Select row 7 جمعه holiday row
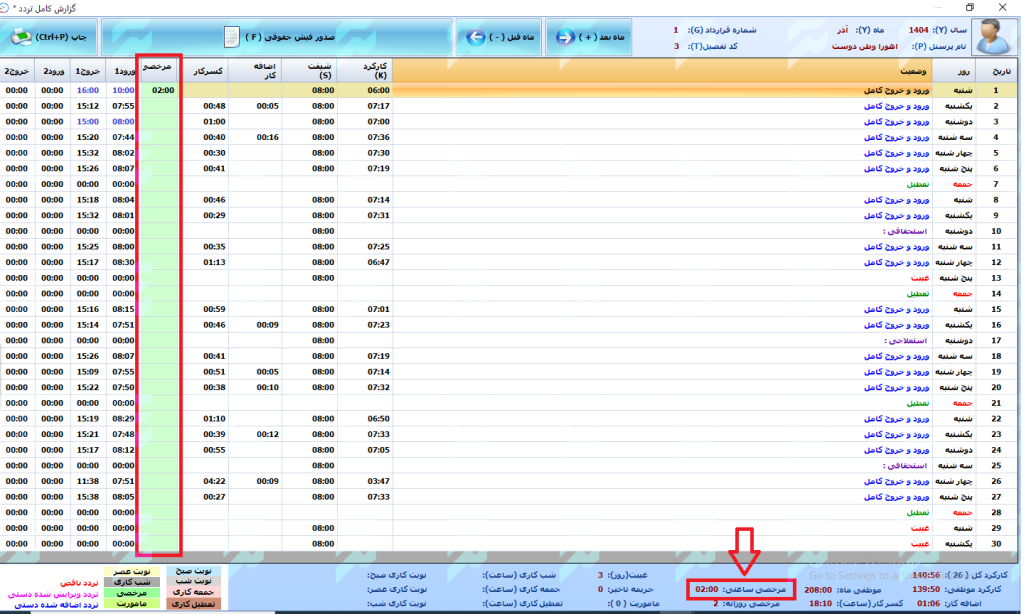The image size is (1024, 614). (600, 184)
